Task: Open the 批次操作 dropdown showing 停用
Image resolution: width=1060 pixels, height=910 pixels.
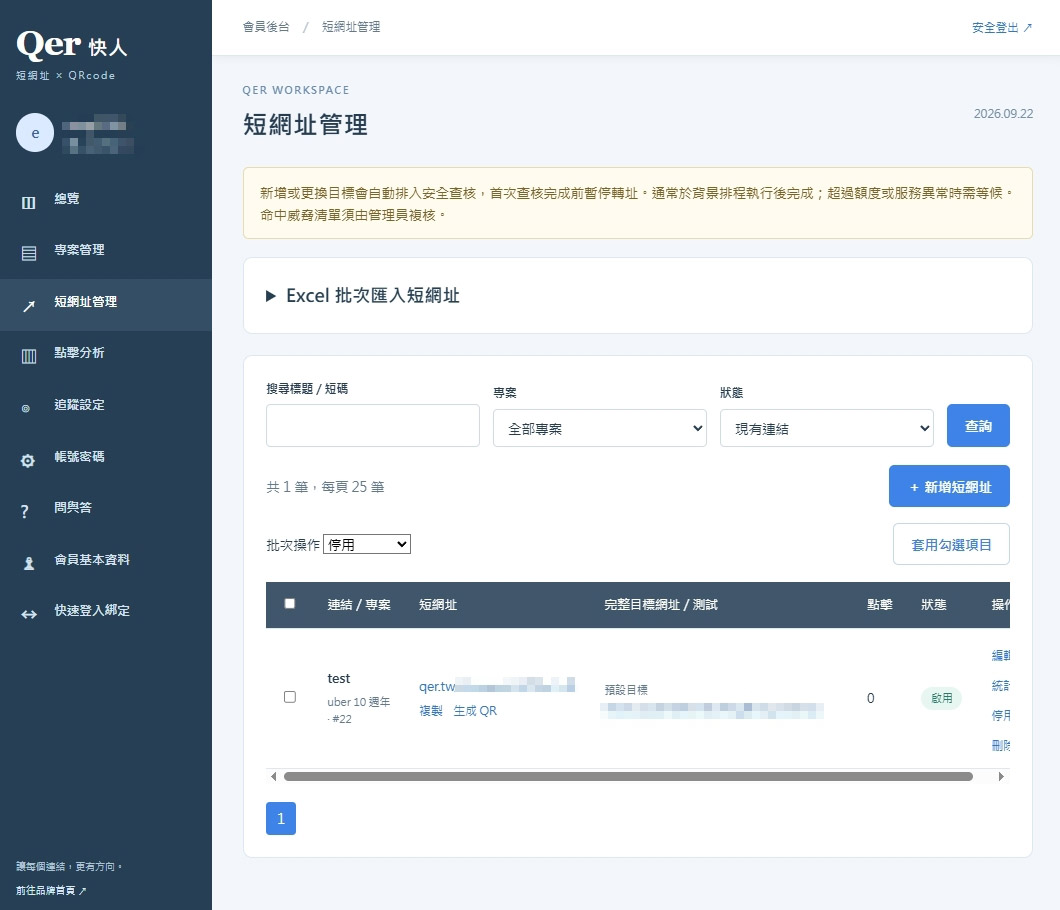Action: pos(366,544)
